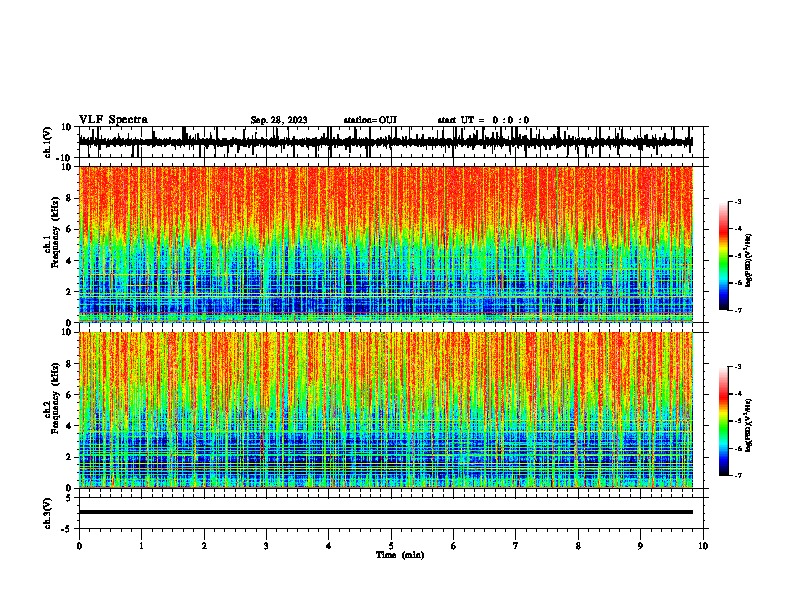The height and width of the screenshot is (612, 792).
Task: Click the ch.2 frequency axis tick "4"
Action: [x=69, y=426]
